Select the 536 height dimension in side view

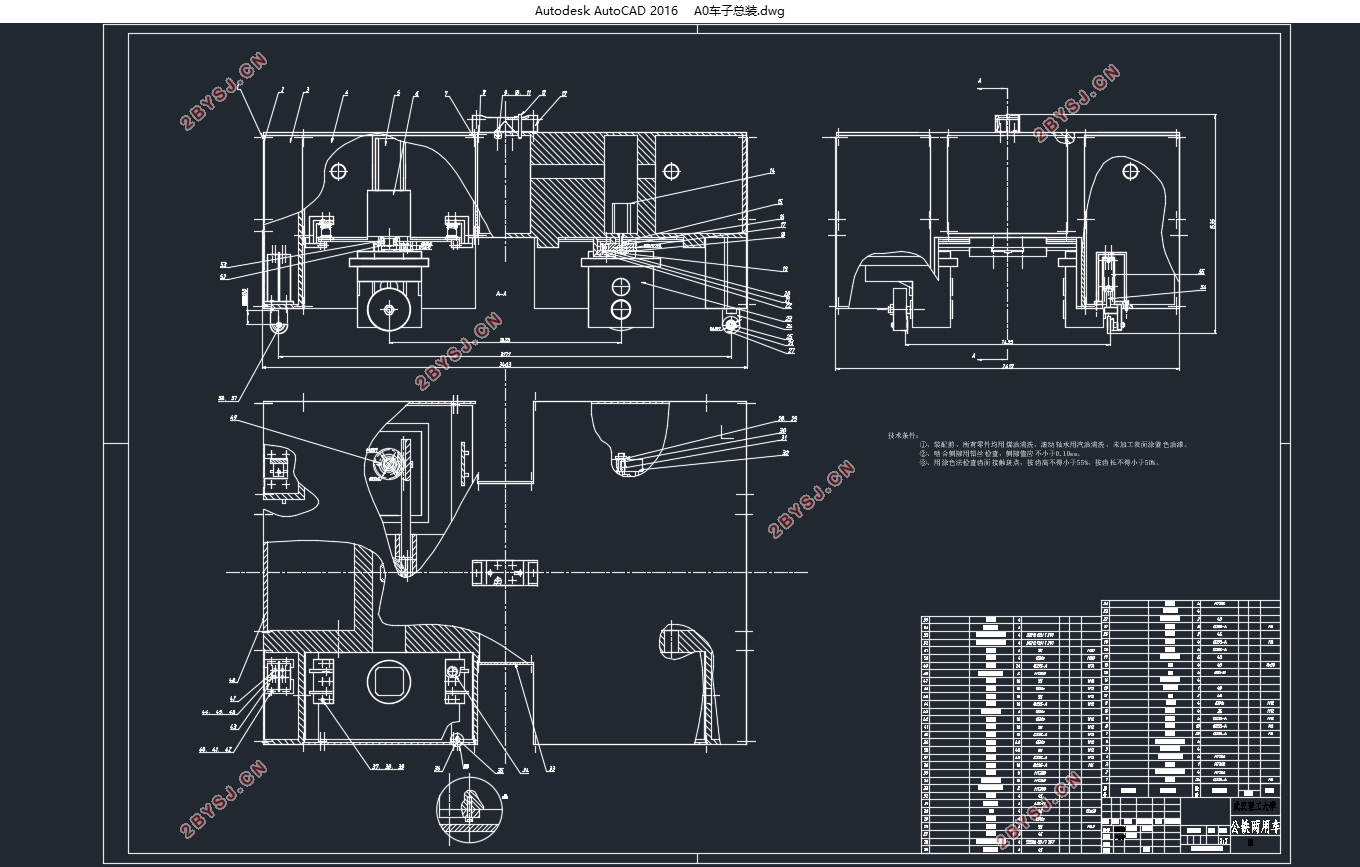(1212, 224)
